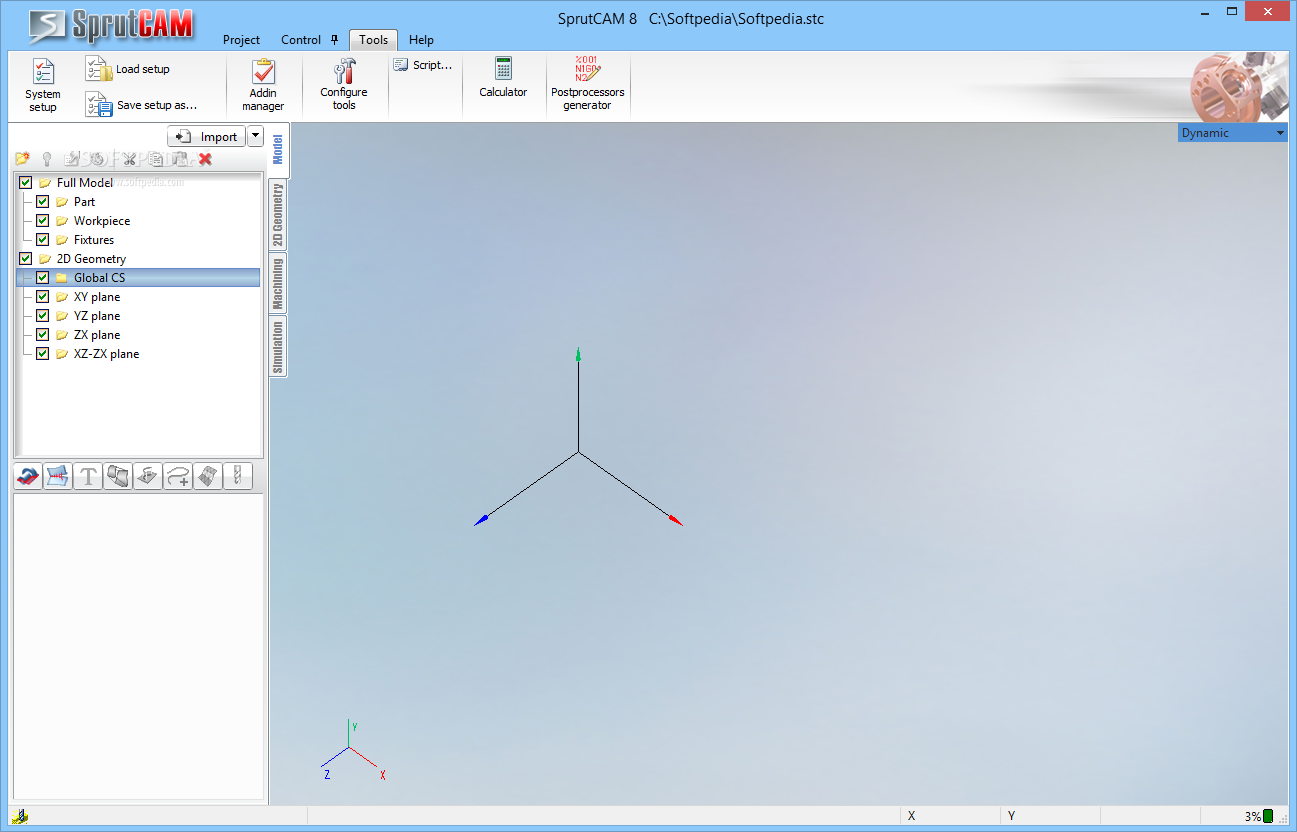1297x832 pixels.
Task: Click the pin icon next to Control
Action: (x=334, y=40)
